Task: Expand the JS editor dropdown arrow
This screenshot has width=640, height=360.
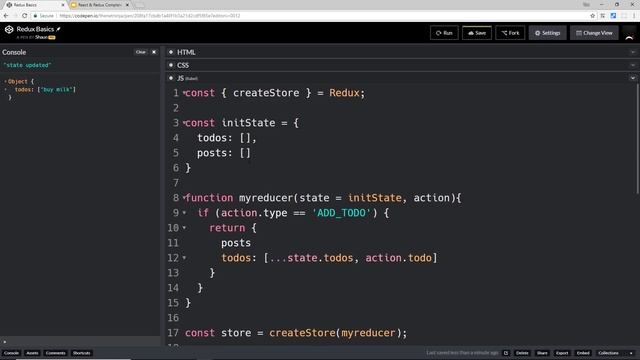Action: [633, 78]
